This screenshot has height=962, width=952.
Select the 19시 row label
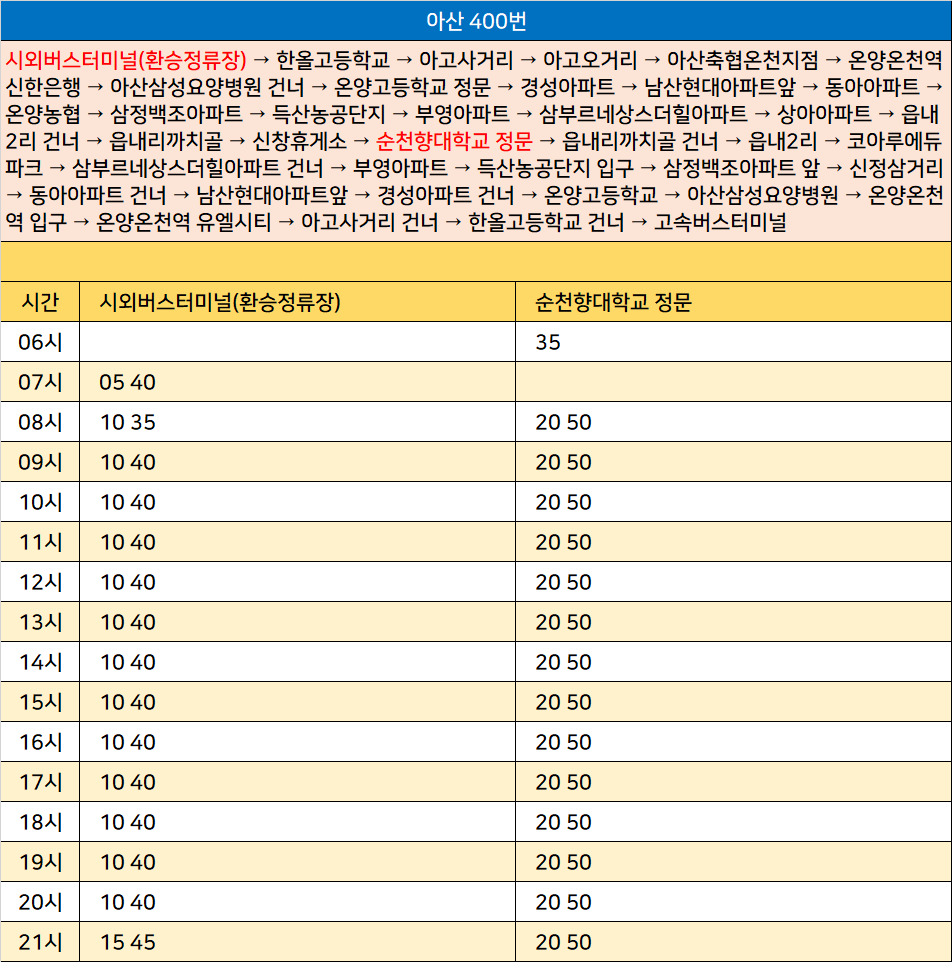40,861
